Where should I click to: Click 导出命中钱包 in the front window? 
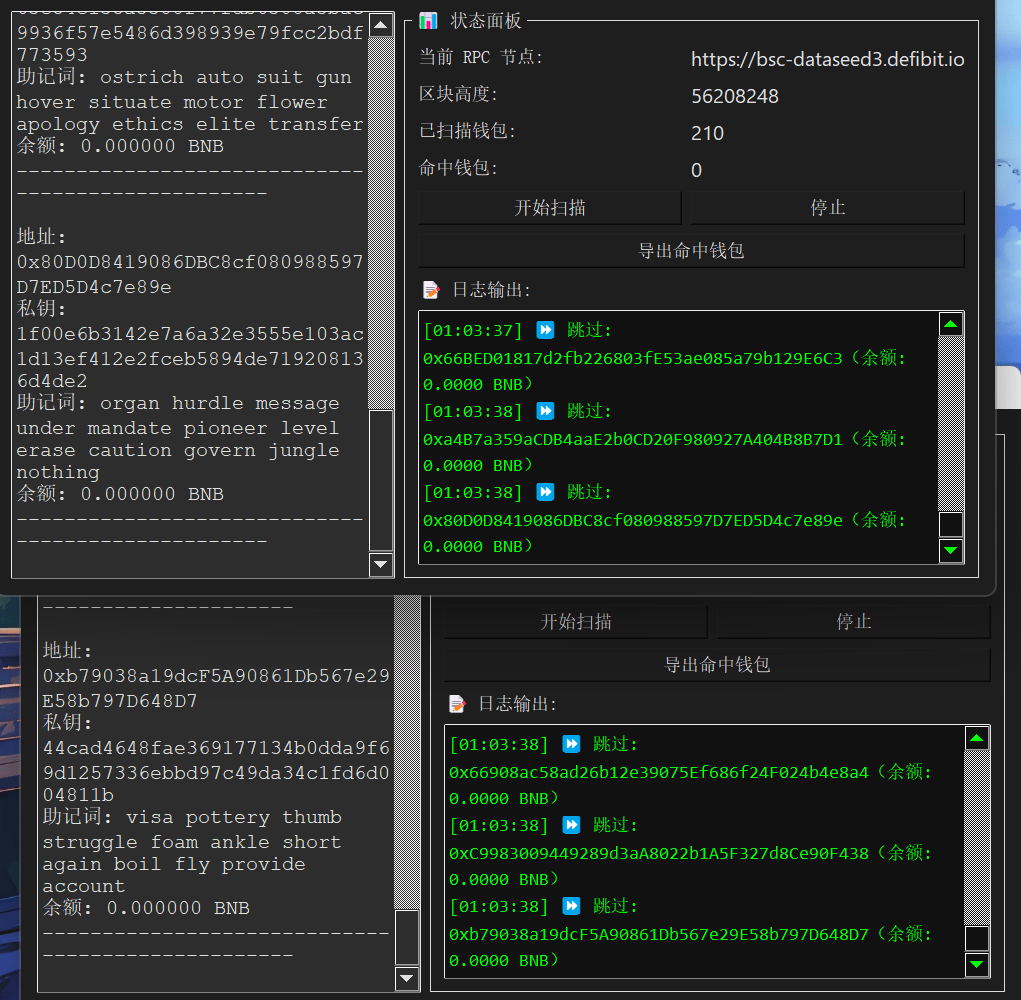[691, 251]
